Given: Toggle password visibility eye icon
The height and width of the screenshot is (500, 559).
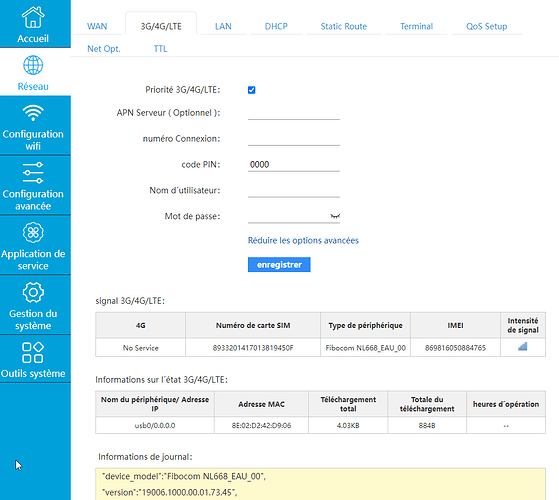Looking at the screenshot, I should click(335, 216).
